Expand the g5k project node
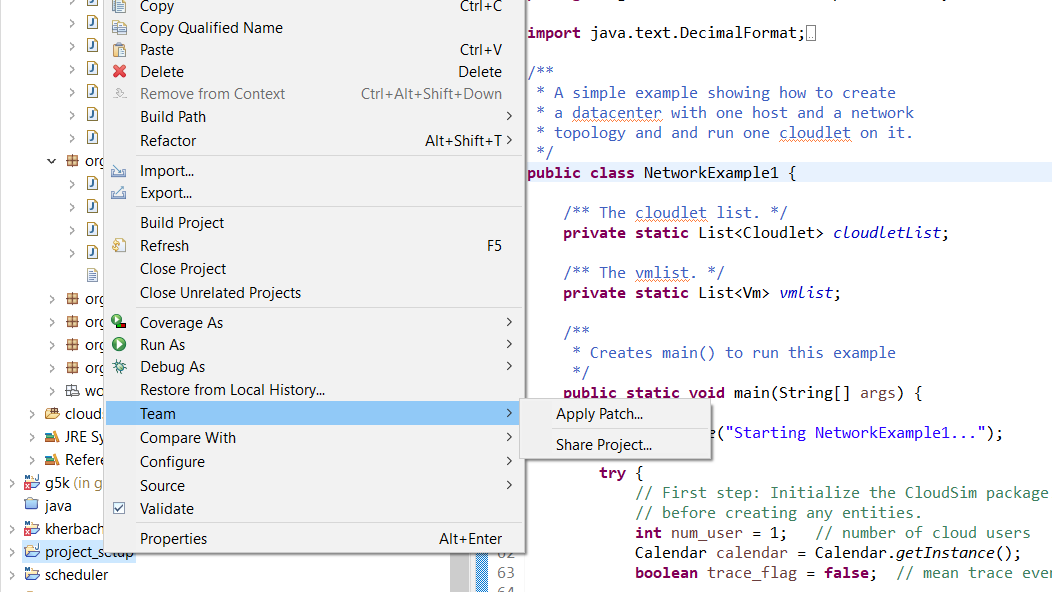 [11, 483]
